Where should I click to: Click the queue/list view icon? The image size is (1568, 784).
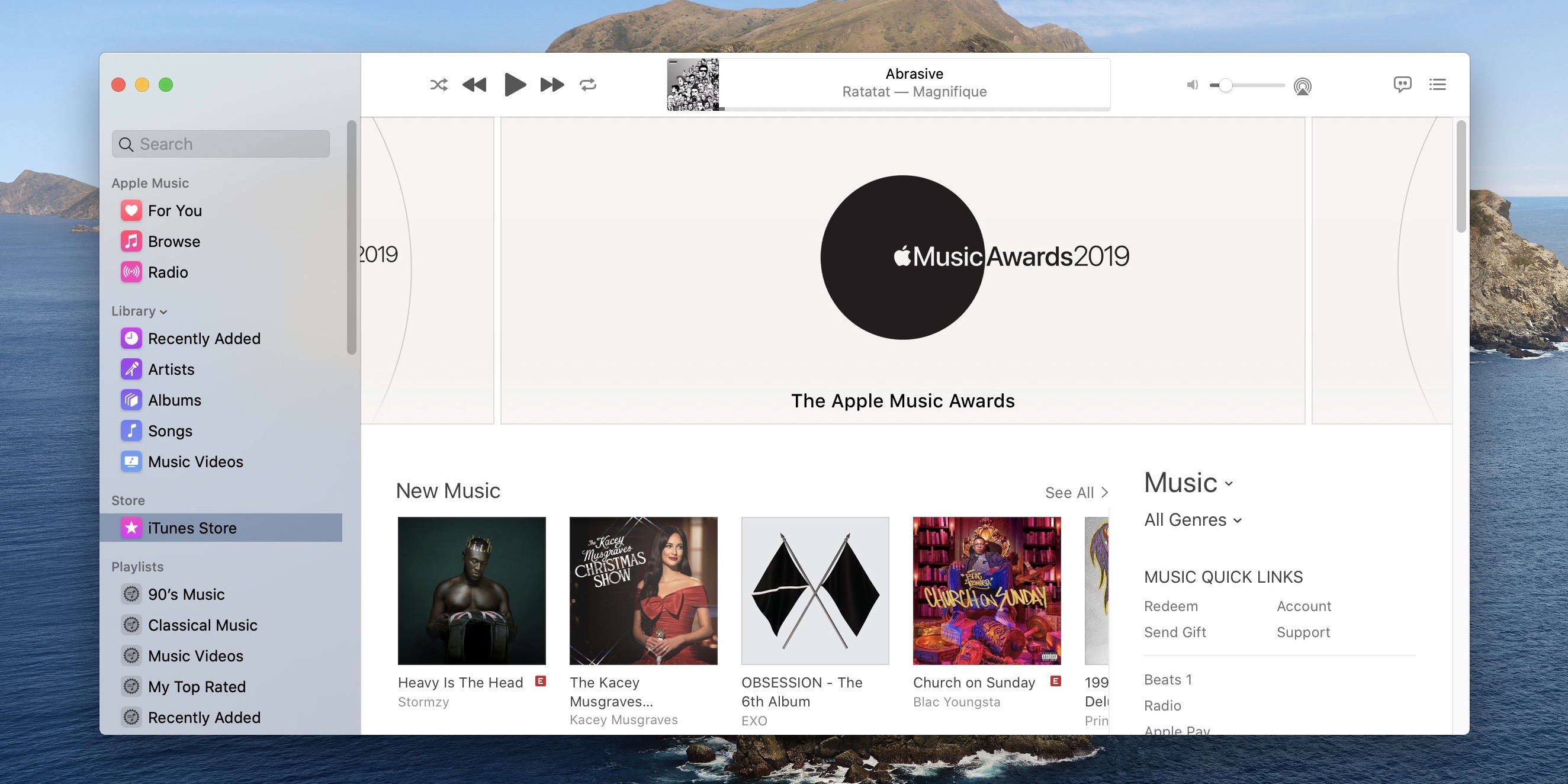[x=1438, y=84]
